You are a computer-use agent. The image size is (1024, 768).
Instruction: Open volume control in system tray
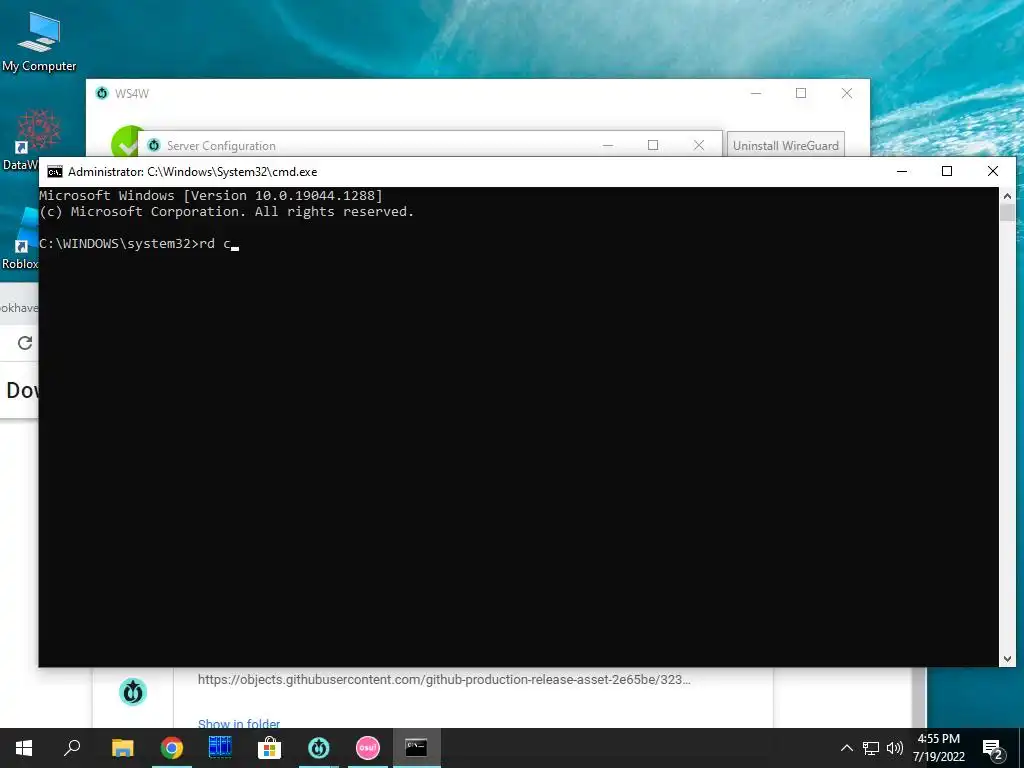pos(895,748)
